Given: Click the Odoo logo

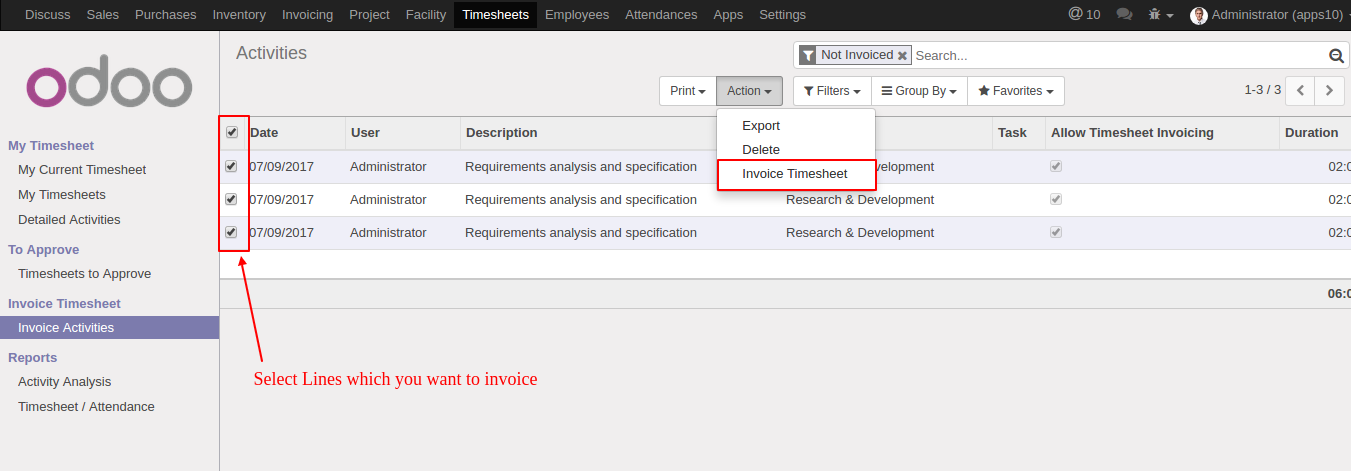Looking at the screenshot, I should pyautogui.click(x=109, y=86).
